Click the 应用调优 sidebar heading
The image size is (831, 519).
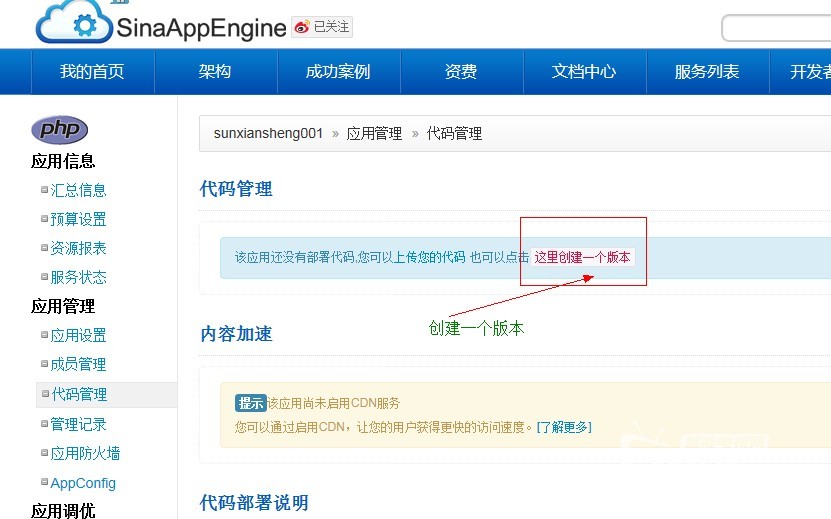(x=63, y=511)
